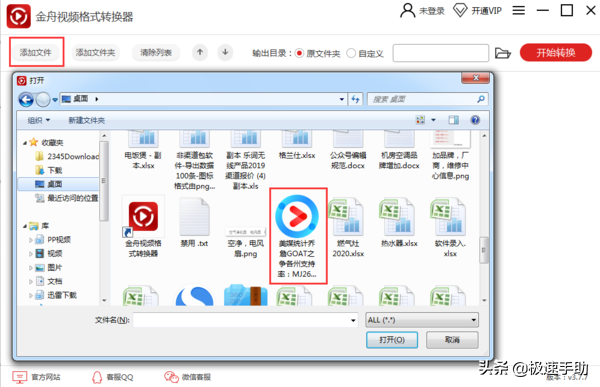
Task: Select the 电饭煲 - 副本.xlsx file
Action: coord(143,150)
